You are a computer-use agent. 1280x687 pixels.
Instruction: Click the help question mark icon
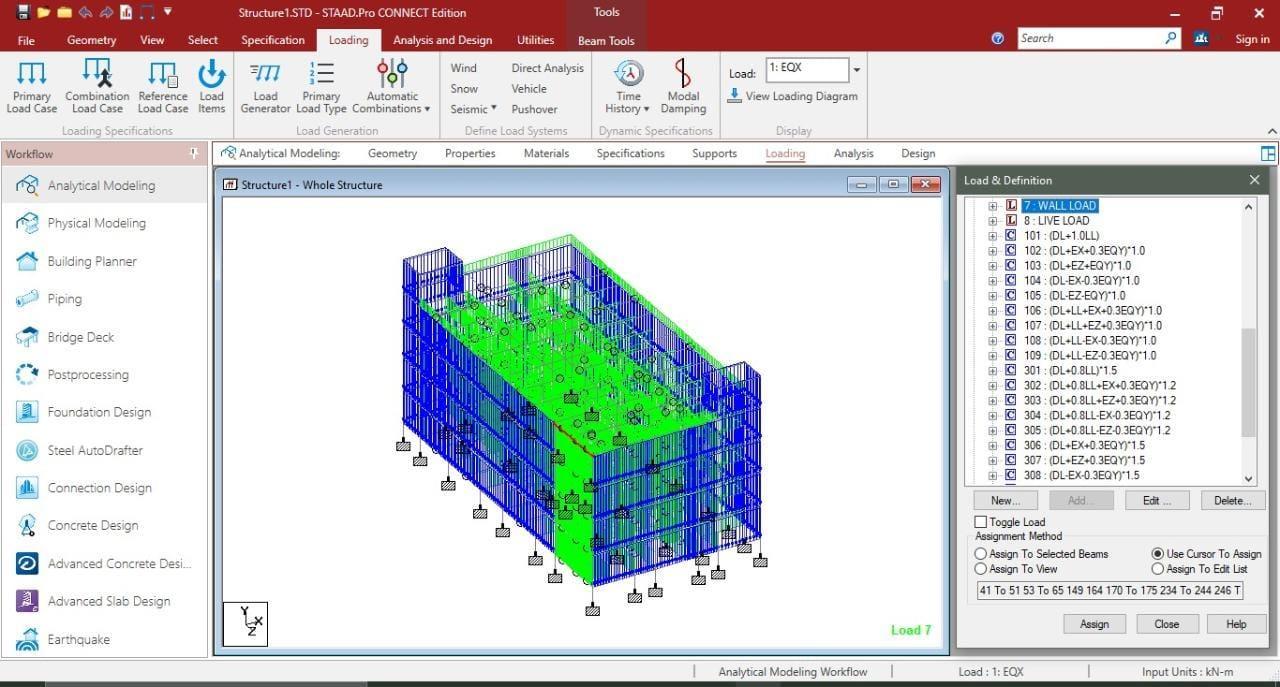[997, 39]
